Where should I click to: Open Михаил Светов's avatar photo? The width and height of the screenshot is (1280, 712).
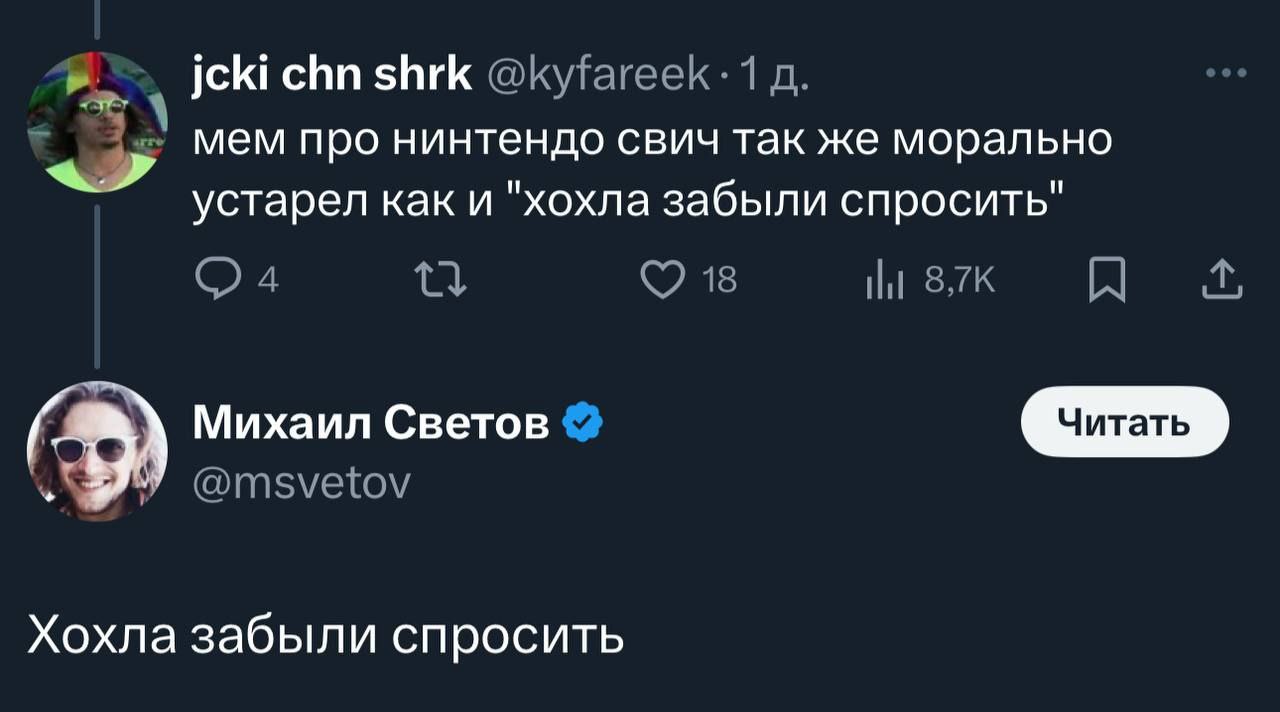pos(97,451)
